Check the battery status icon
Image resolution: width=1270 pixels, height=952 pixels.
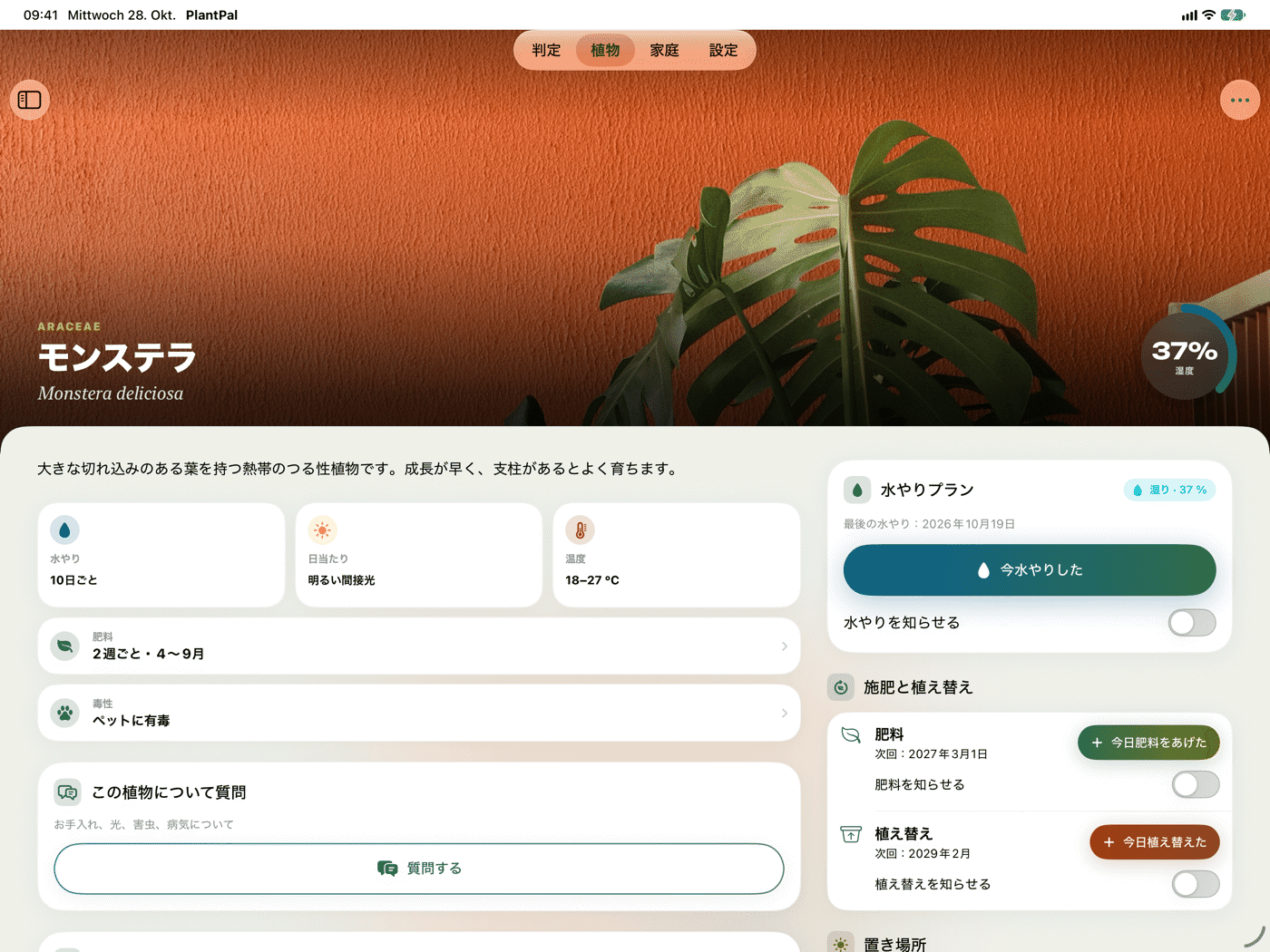(1233, 15)
